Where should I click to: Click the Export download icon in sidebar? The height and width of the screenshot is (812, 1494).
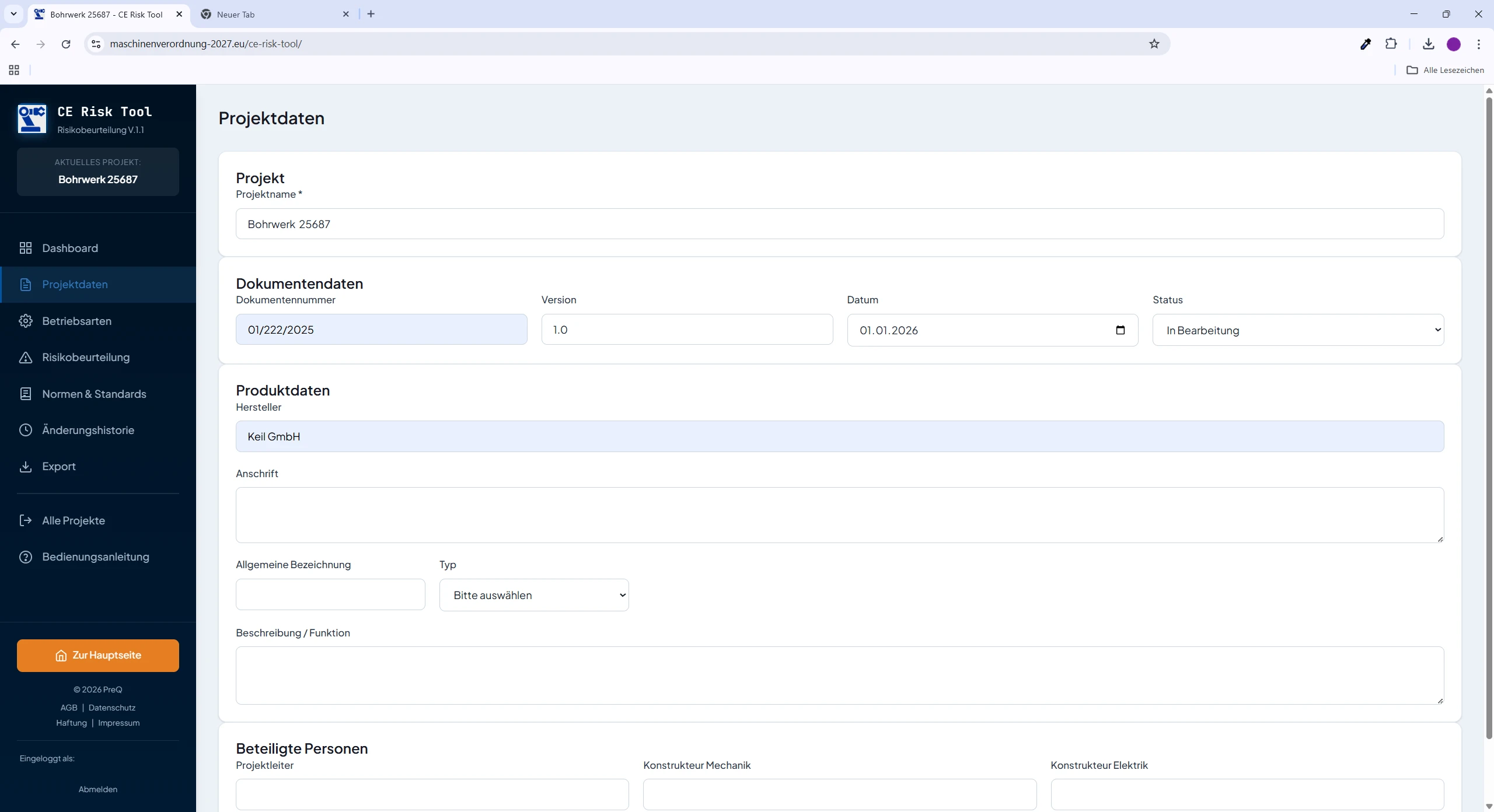coord(26,467)
